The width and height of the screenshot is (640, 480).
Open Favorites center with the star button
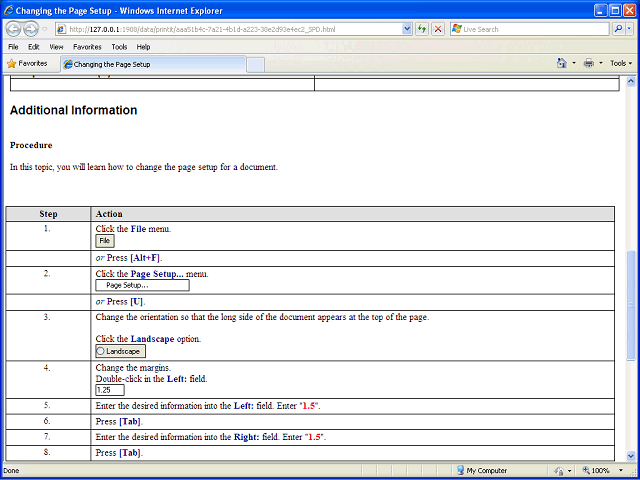[27, 64]
